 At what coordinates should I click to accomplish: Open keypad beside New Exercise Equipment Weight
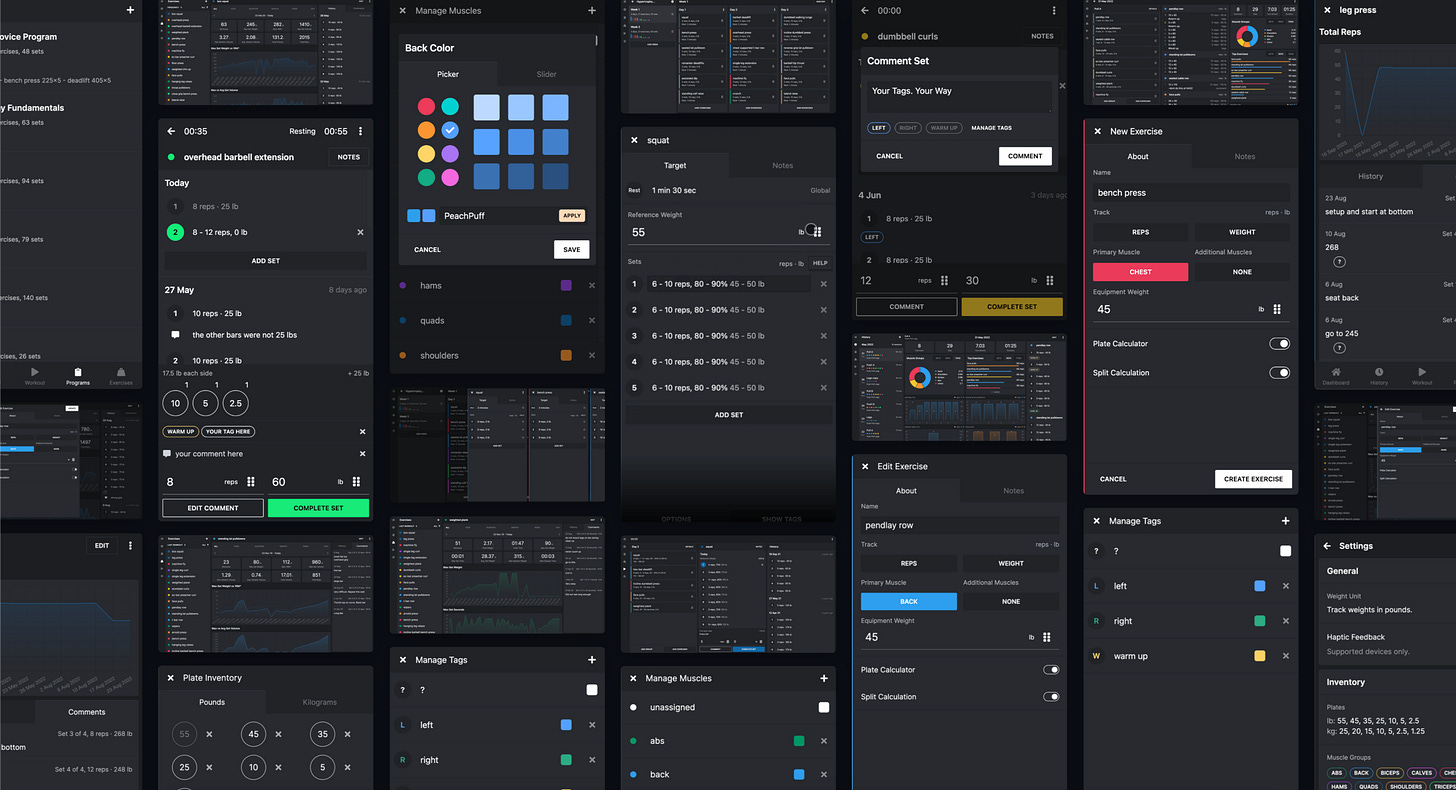[1277, 309]
